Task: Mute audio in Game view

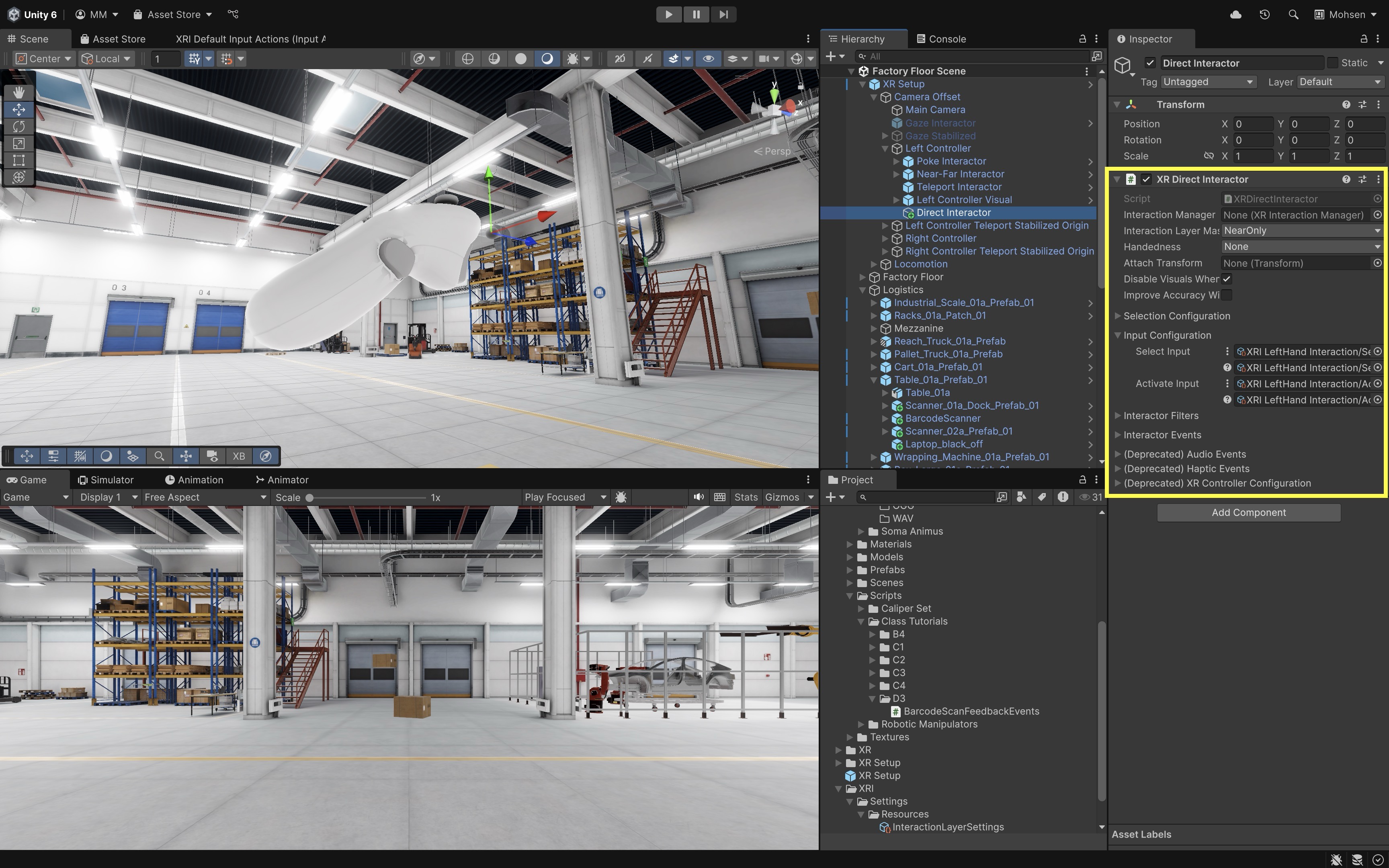Action: coord(698,497)
